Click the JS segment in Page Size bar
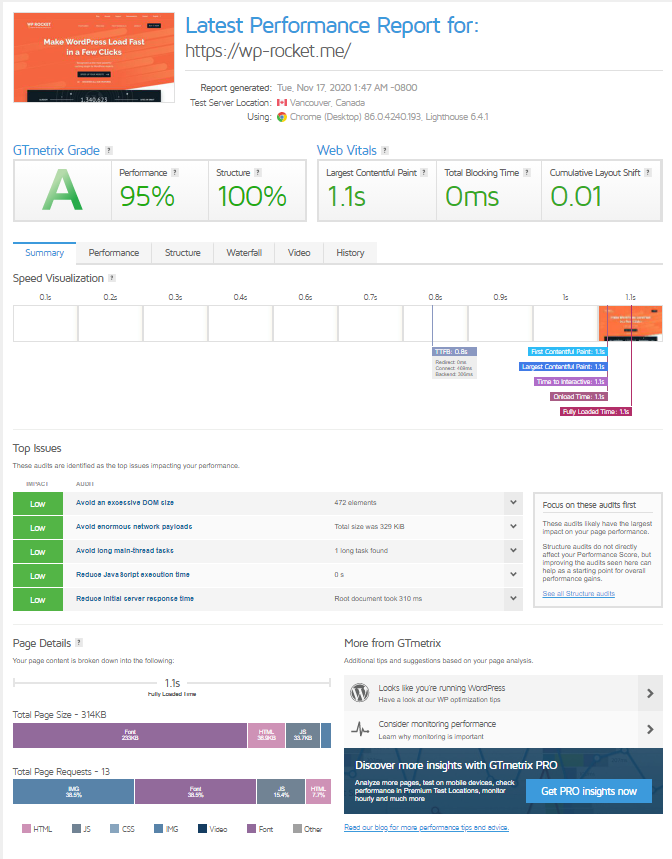Image resolution: width=672 pixels, height=859 pixels. 303,735
